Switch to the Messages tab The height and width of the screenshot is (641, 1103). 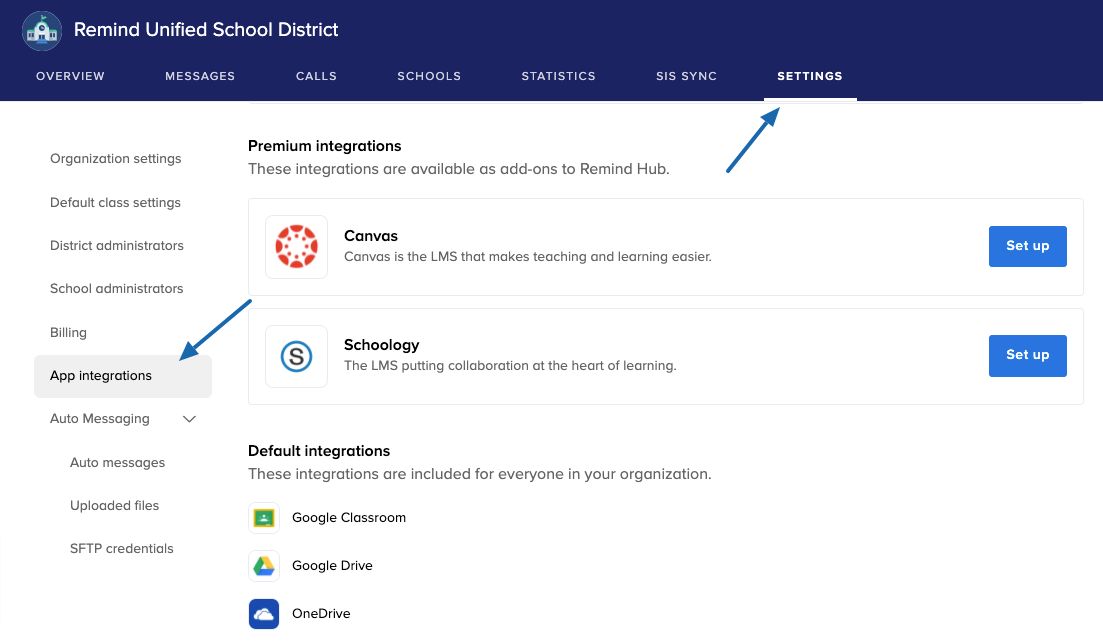(x=200, y=76)
